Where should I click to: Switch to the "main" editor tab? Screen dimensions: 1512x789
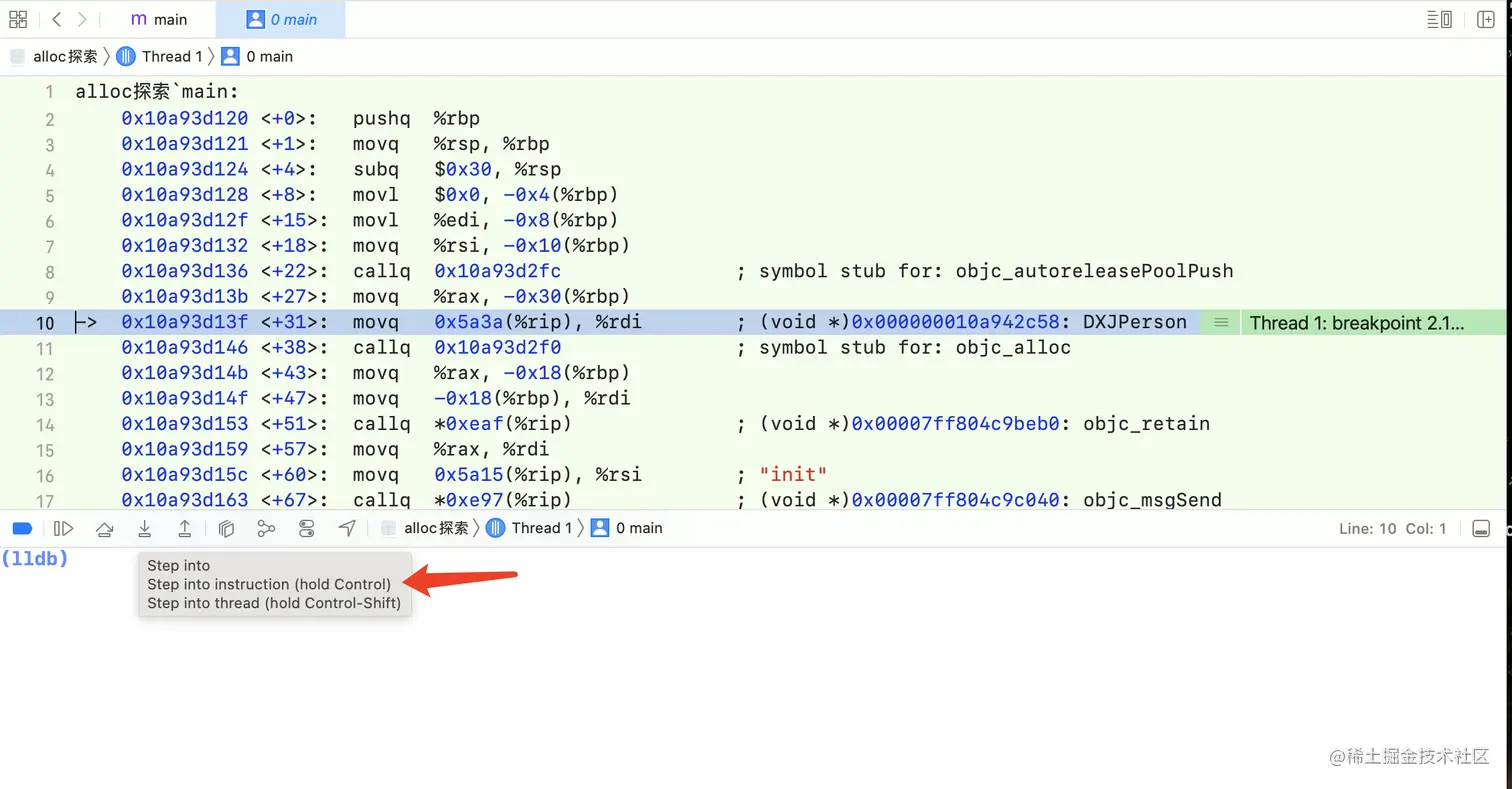click(159, 19)
